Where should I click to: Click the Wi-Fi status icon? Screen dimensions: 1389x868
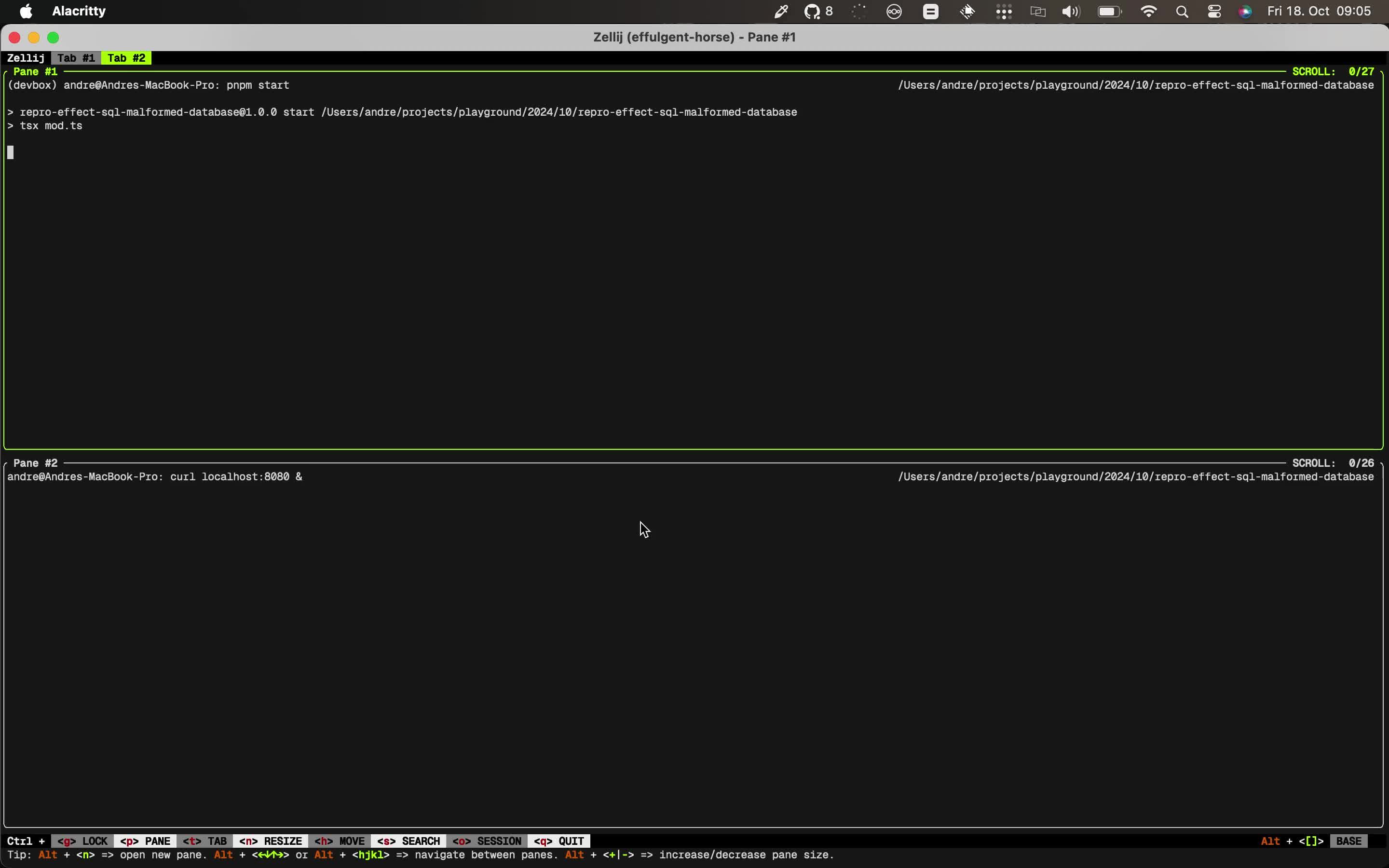click(x=1148, y=12)
